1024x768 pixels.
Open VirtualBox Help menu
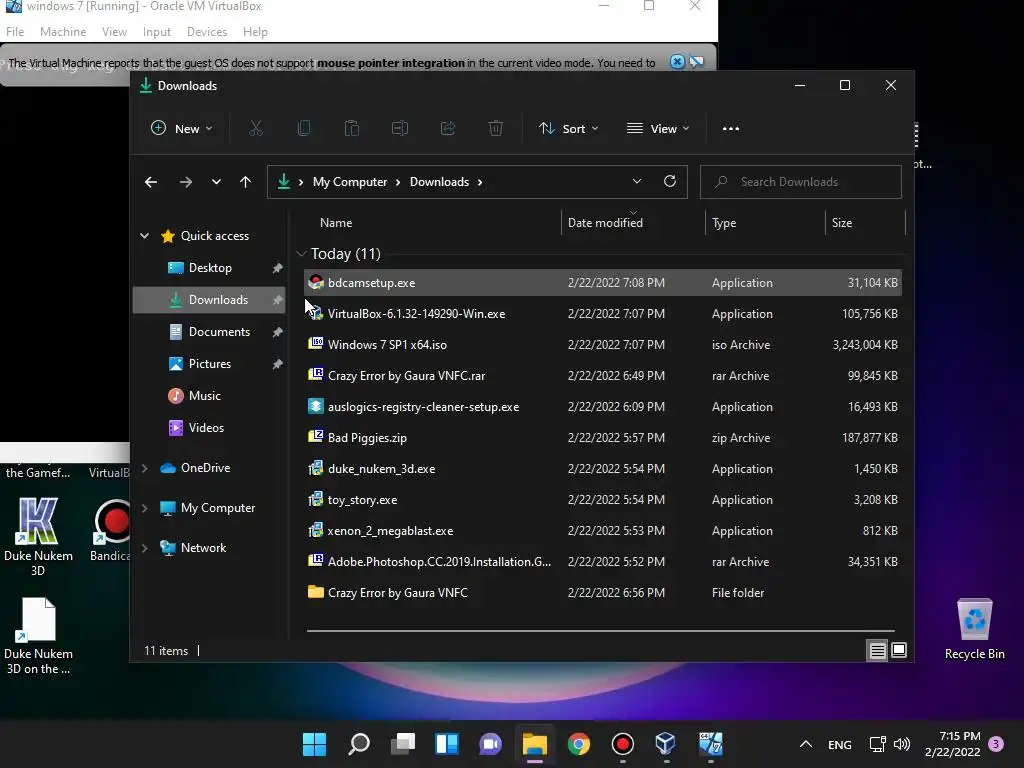(x=255, y=31)
